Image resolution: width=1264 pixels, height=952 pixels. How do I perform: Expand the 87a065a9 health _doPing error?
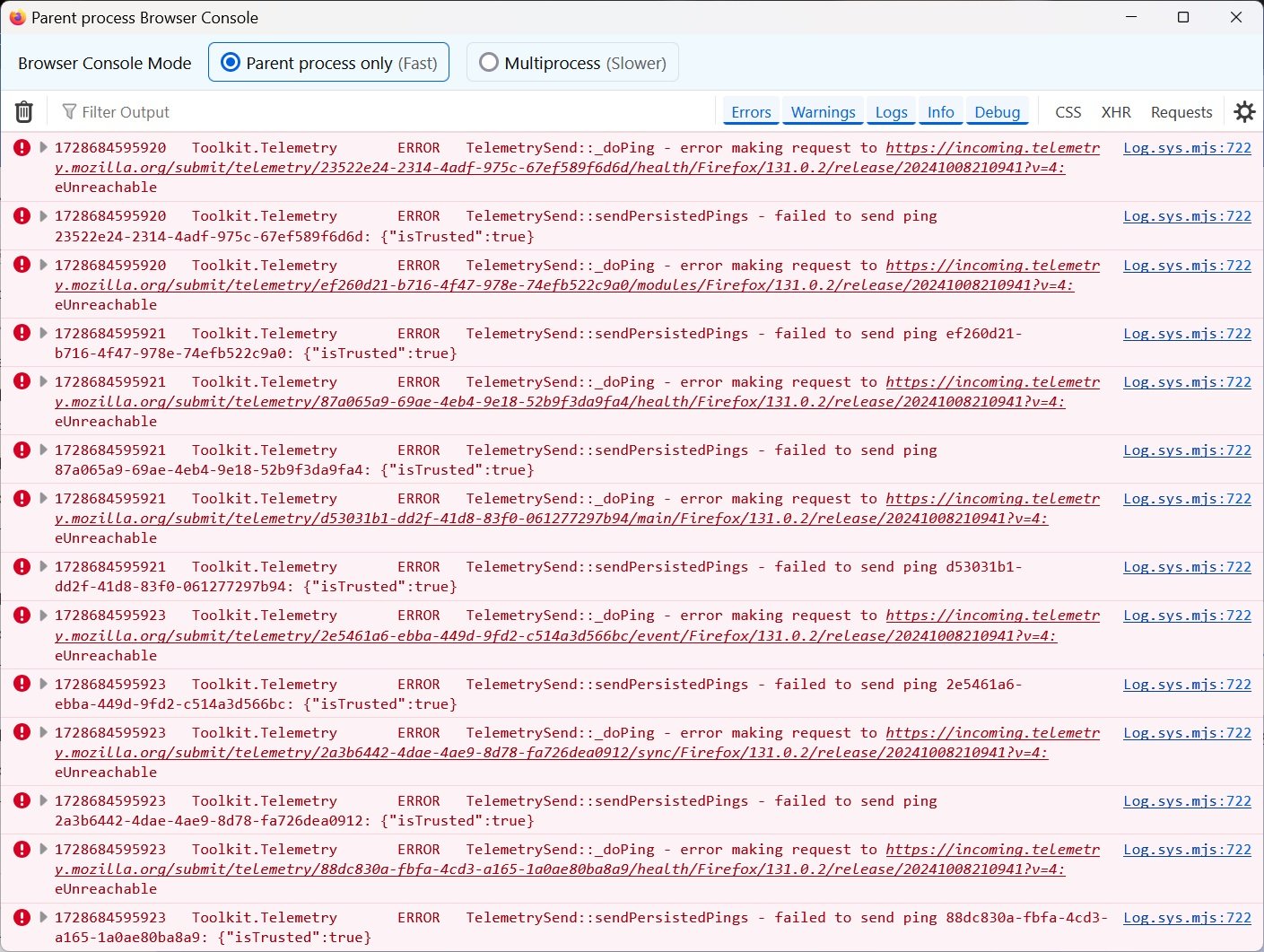(42, 381)
